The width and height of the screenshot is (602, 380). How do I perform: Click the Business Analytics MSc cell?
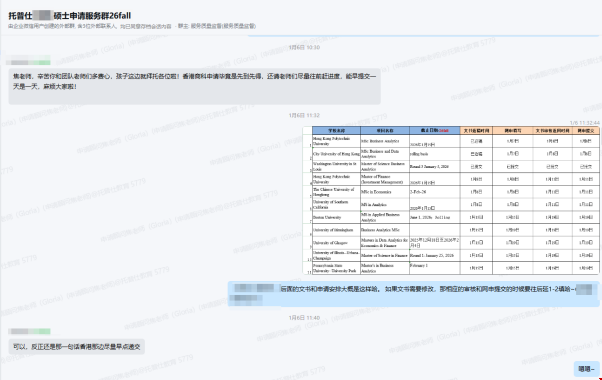click(385, 230)
